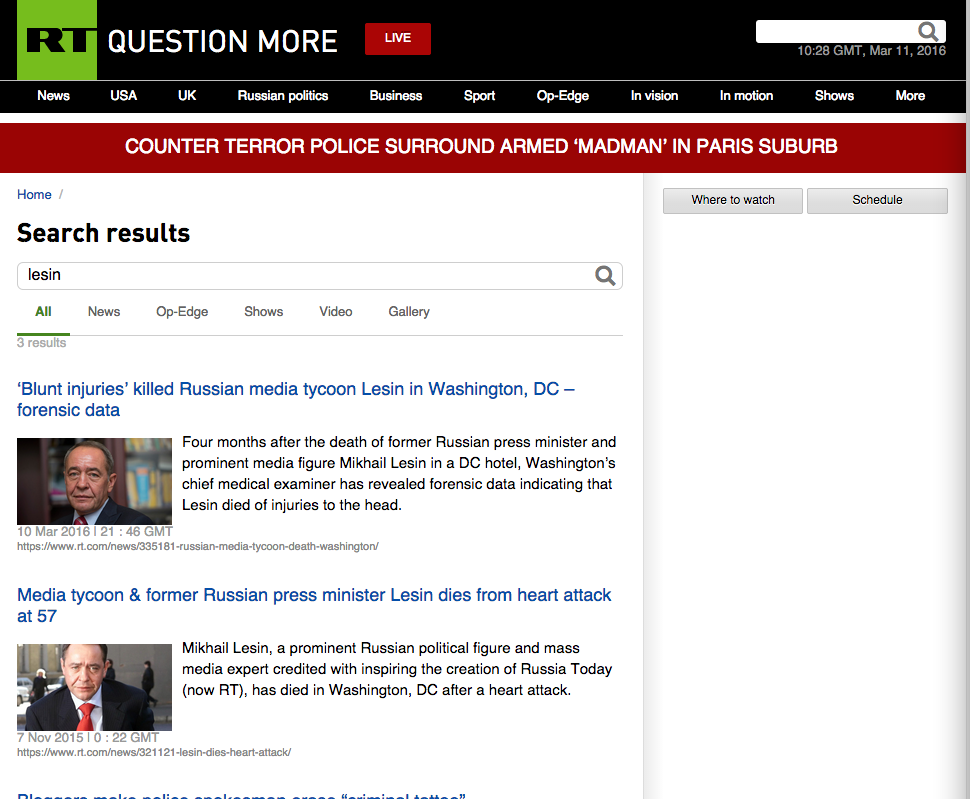Click the Schedule button
This screenshot has width=970, height=799.
[877, 200]
